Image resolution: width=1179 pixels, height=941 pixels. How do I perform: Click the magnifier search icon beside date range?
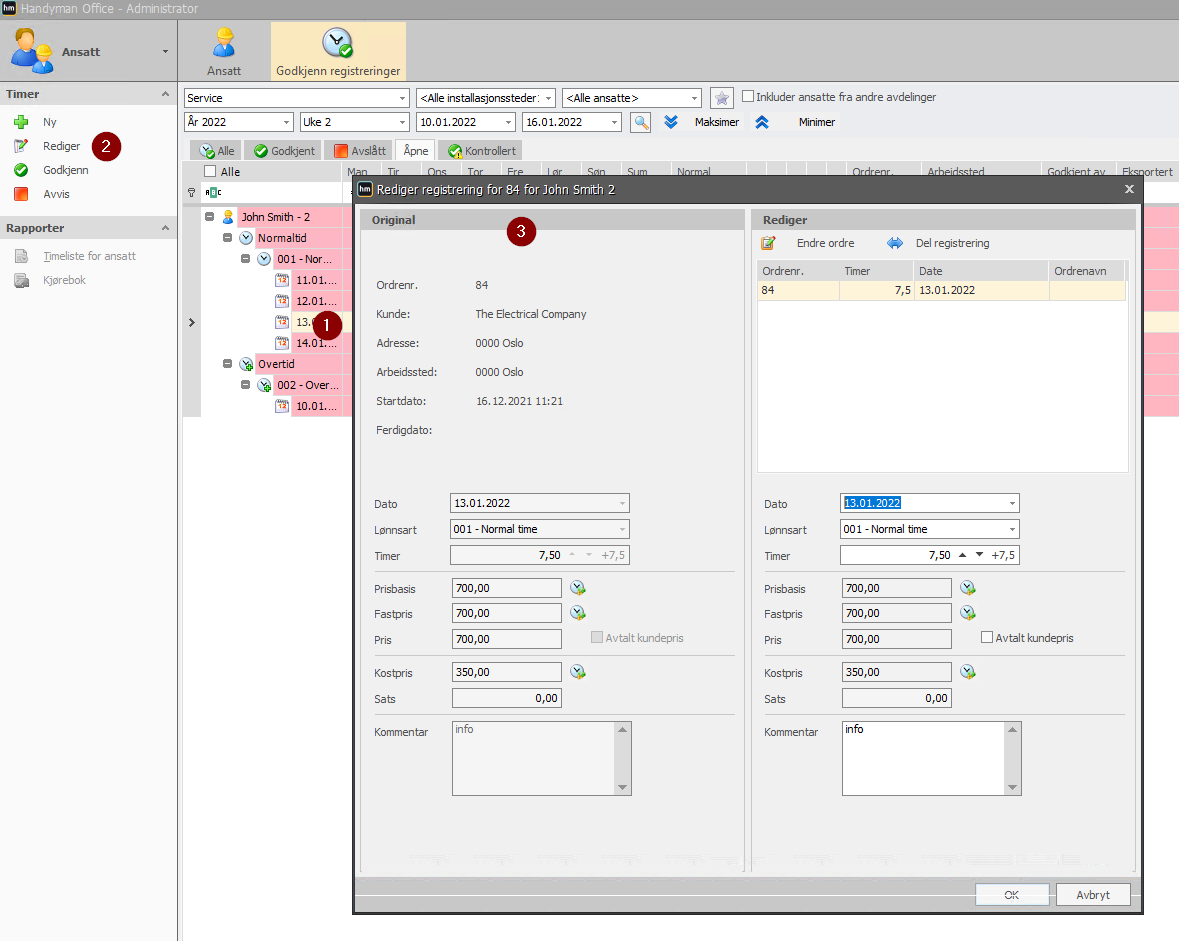(x=641, y=122)
